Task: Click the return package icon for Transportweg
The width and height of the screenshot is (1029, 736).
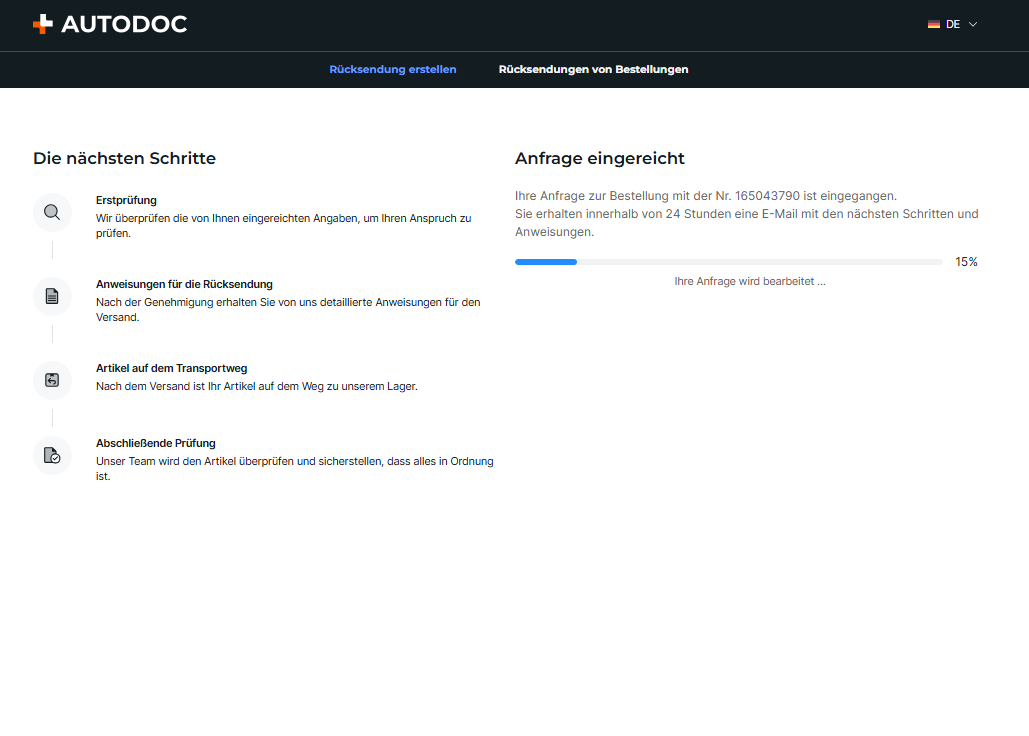Action: tap(52, 380)
